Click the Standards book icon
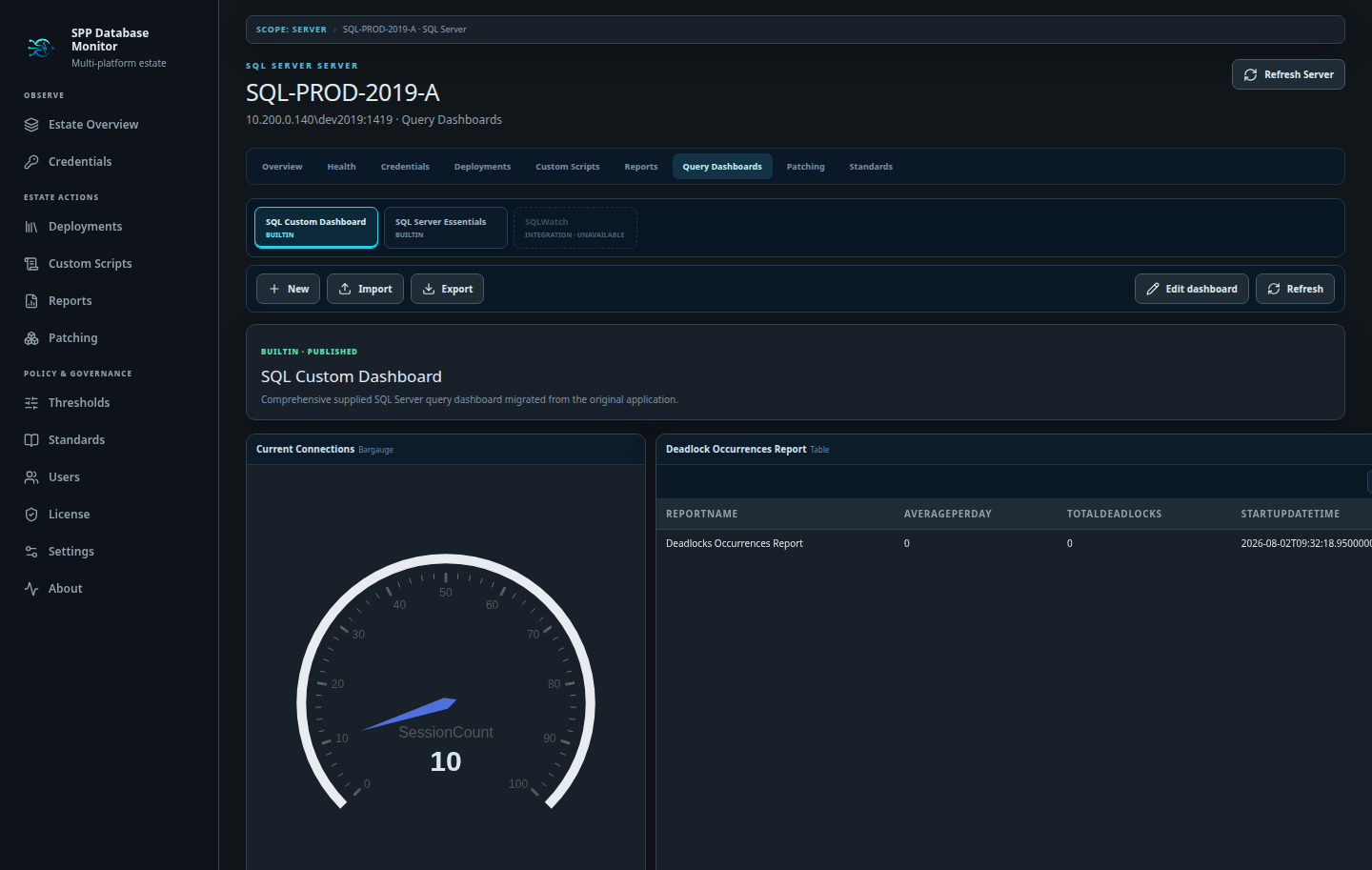1372x870 pixels. click(x=31, y=440)
